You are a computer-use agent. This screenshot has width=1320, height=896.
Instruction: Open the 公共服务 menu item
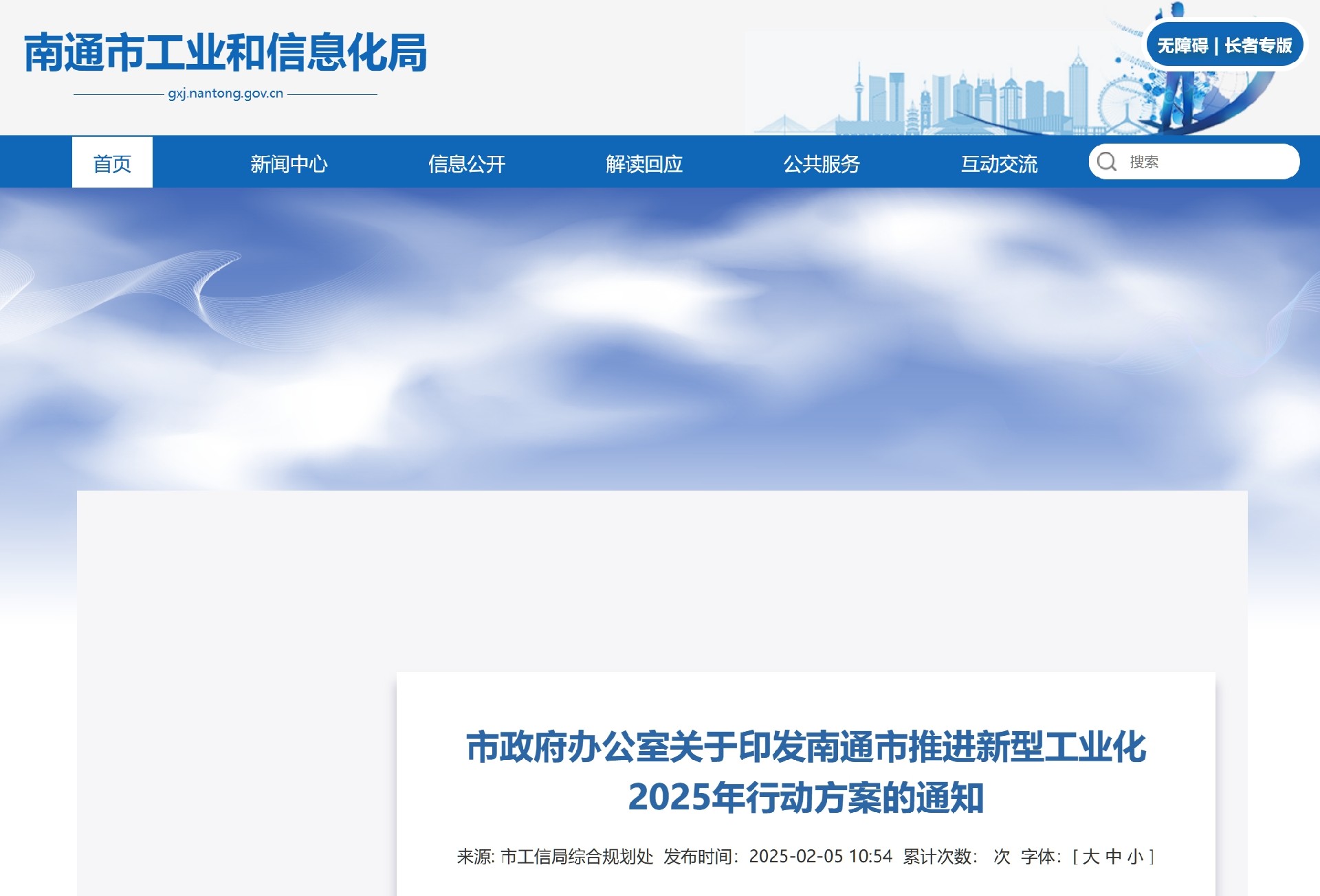point(822,164)
